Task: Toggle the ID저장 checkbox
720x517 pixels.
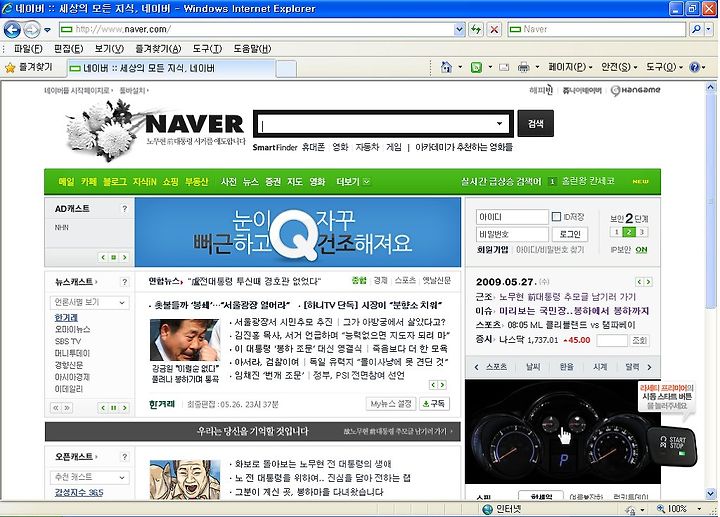Action: tap(556, 216)
